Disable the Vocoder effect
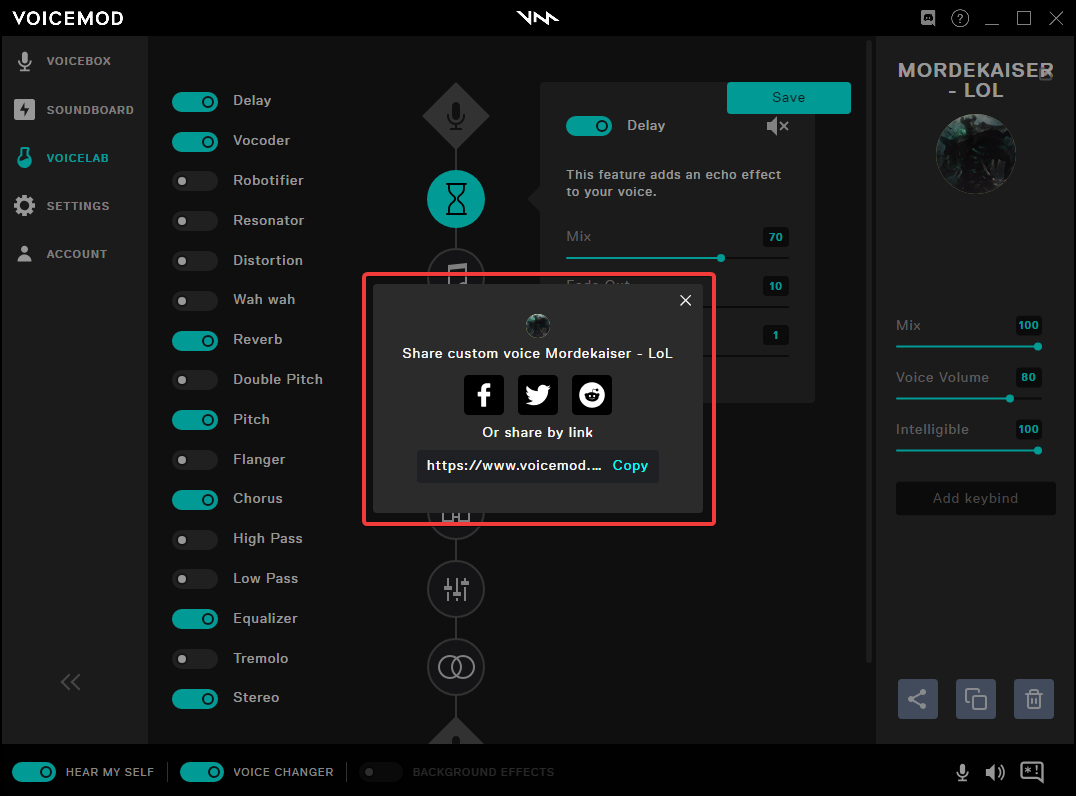This screenshot has height=796, width=1076. click(x=195, y=141)
